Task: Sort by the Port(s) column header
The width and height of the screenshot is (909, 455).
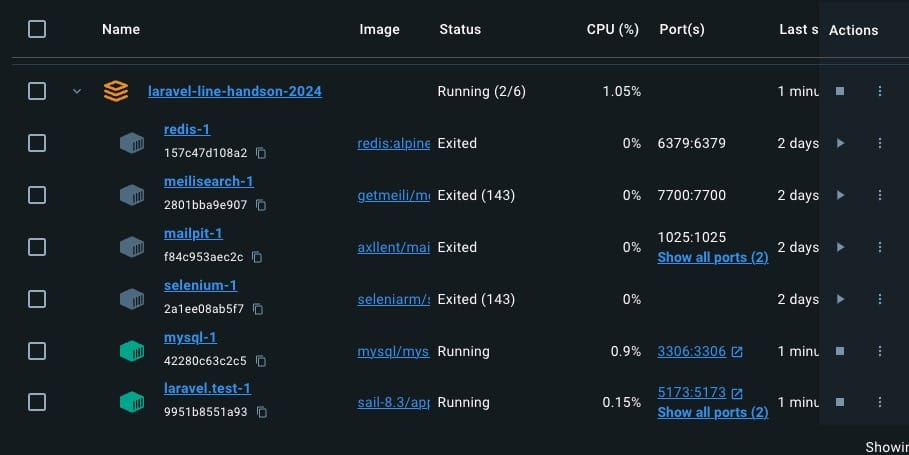Action: coord(682,29)
